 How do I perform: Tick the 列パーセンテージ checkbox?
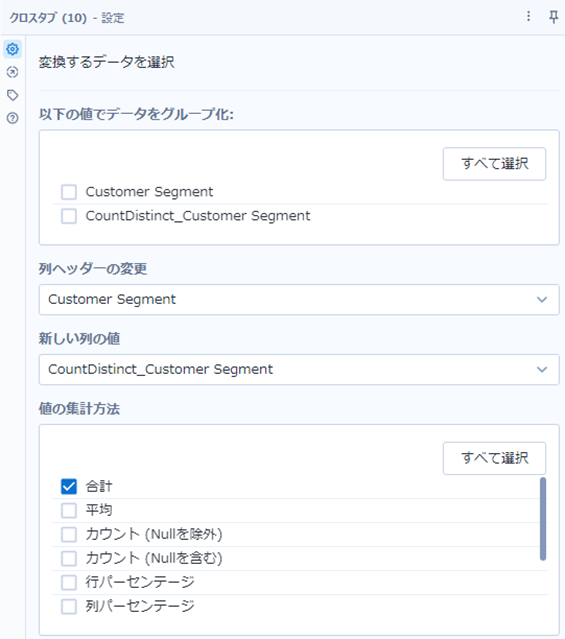point(68,606)
